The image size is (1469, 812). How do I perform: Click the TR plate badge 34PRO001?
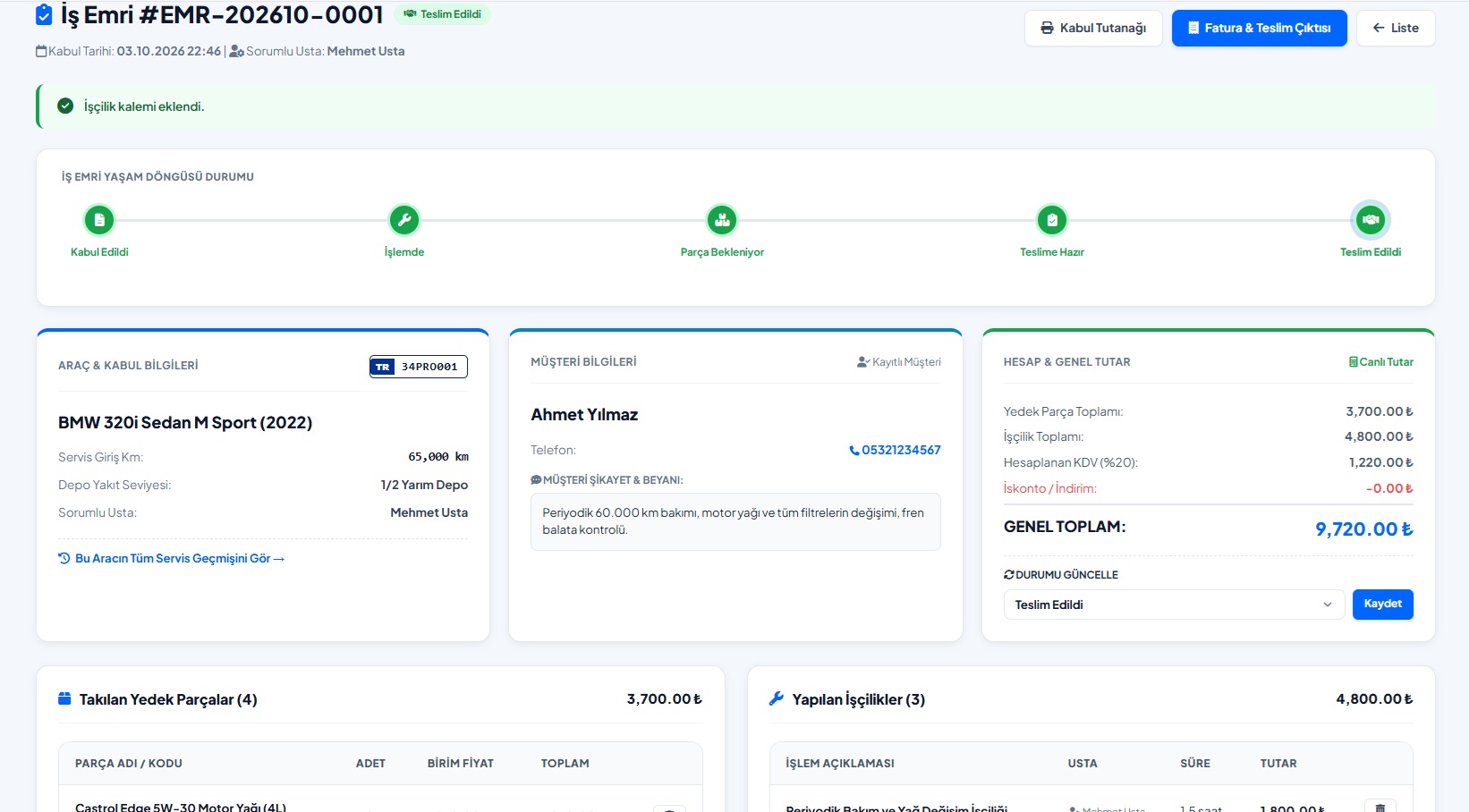[419, 367]
